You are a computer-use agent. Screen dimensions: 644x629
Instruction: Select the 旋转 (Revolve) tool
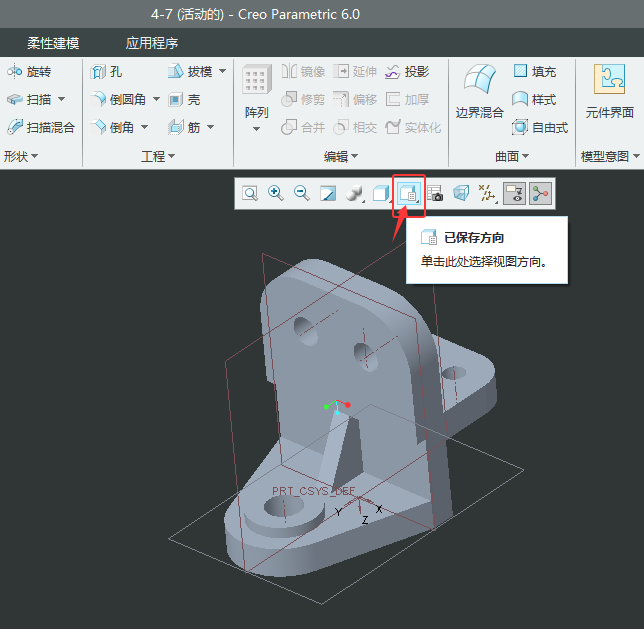coord(29,71)
